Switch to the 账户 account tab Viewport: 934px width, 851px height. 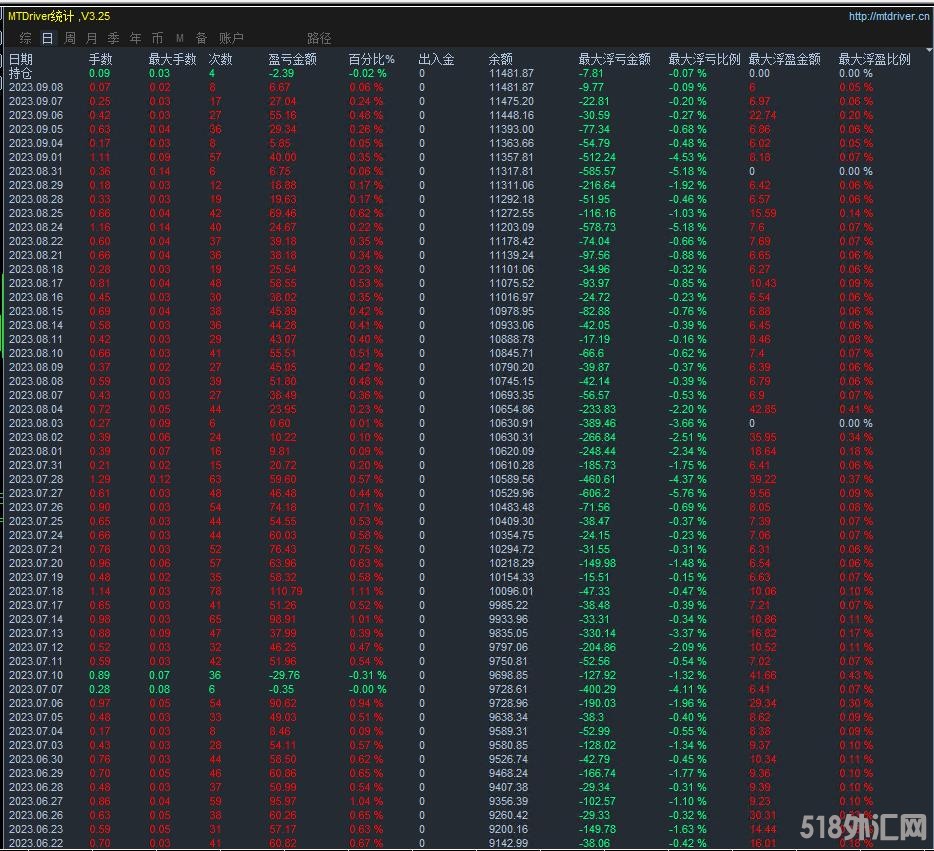231,38
